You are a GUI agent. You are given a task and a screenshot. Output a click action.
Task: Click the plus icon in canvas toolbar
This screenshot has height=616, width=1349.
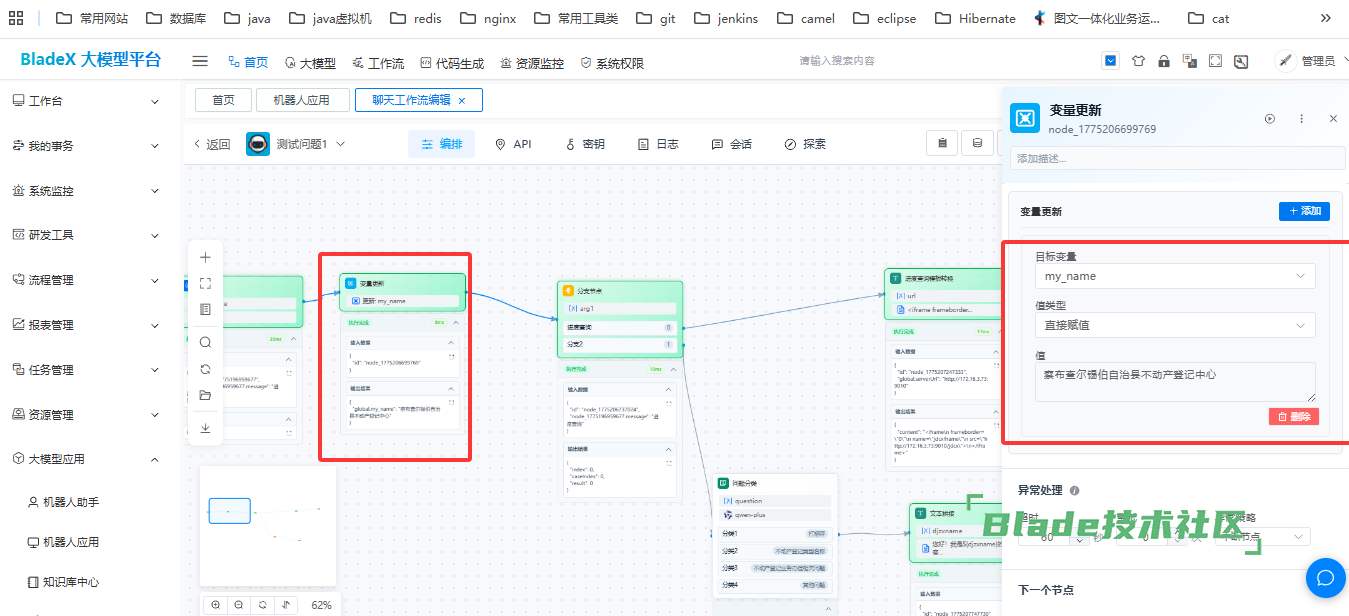pos(205,257)
